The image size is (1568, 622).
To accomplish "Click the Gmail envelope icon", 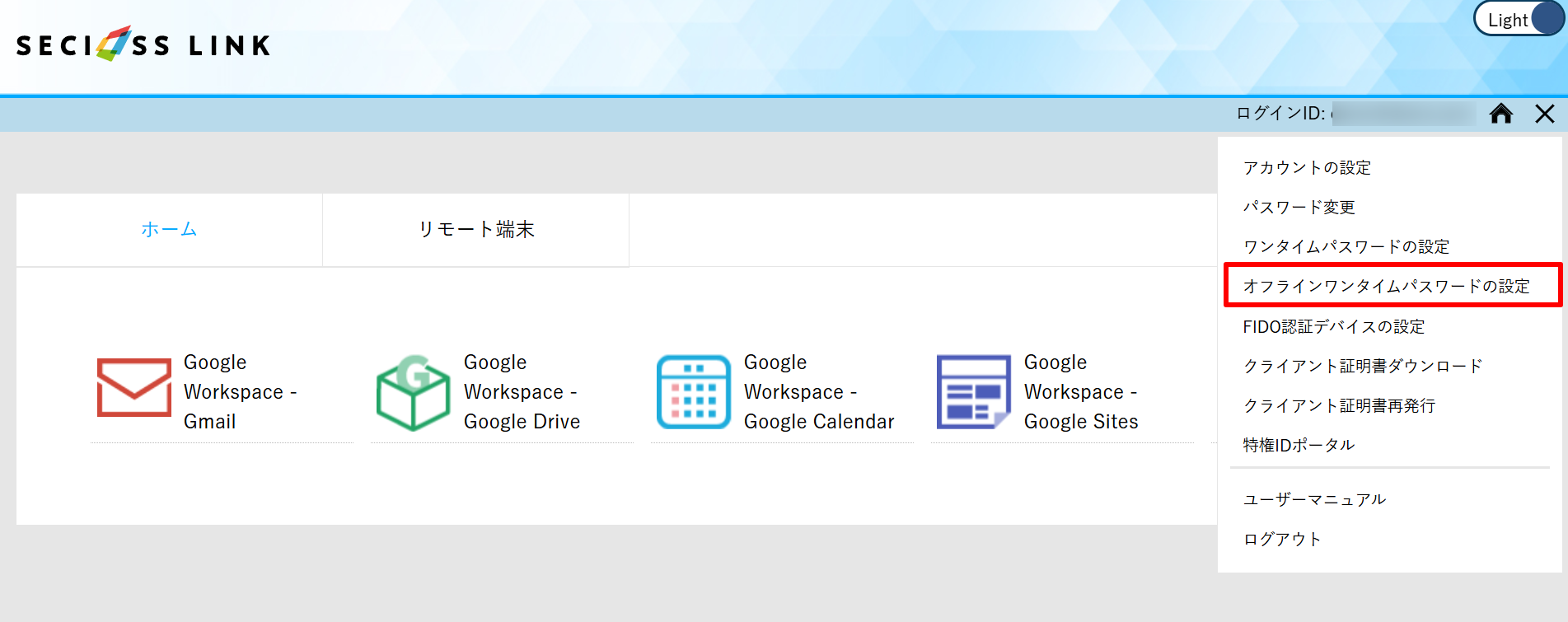I will pos(134,388).
